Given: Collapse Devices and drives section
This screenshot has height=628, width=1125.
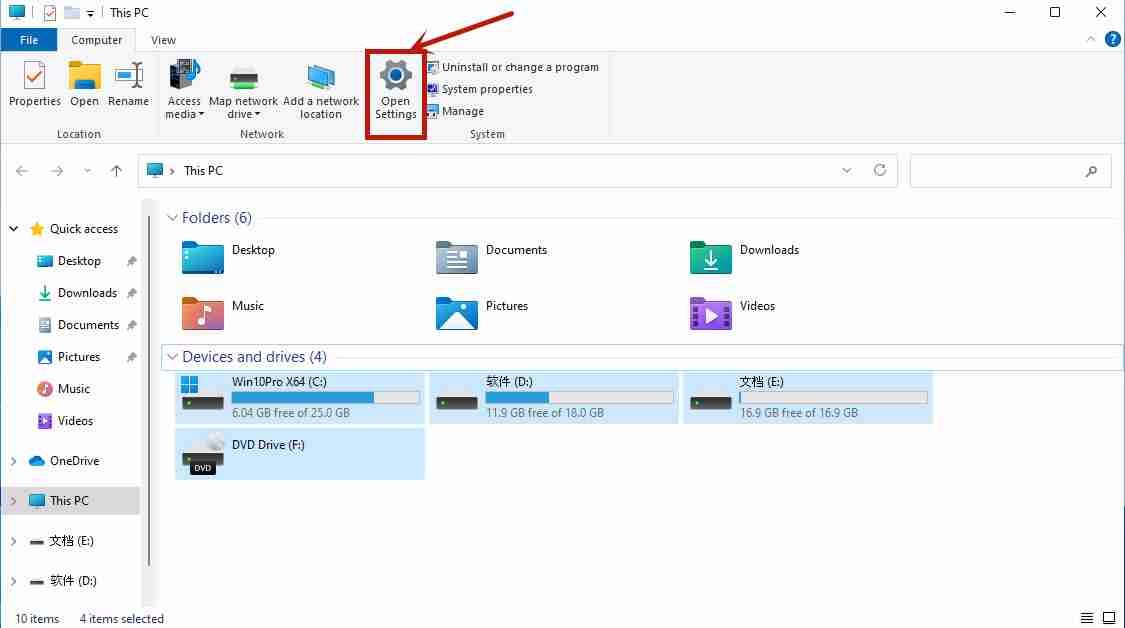Looking at the screenshot, I should click(173, 356).
